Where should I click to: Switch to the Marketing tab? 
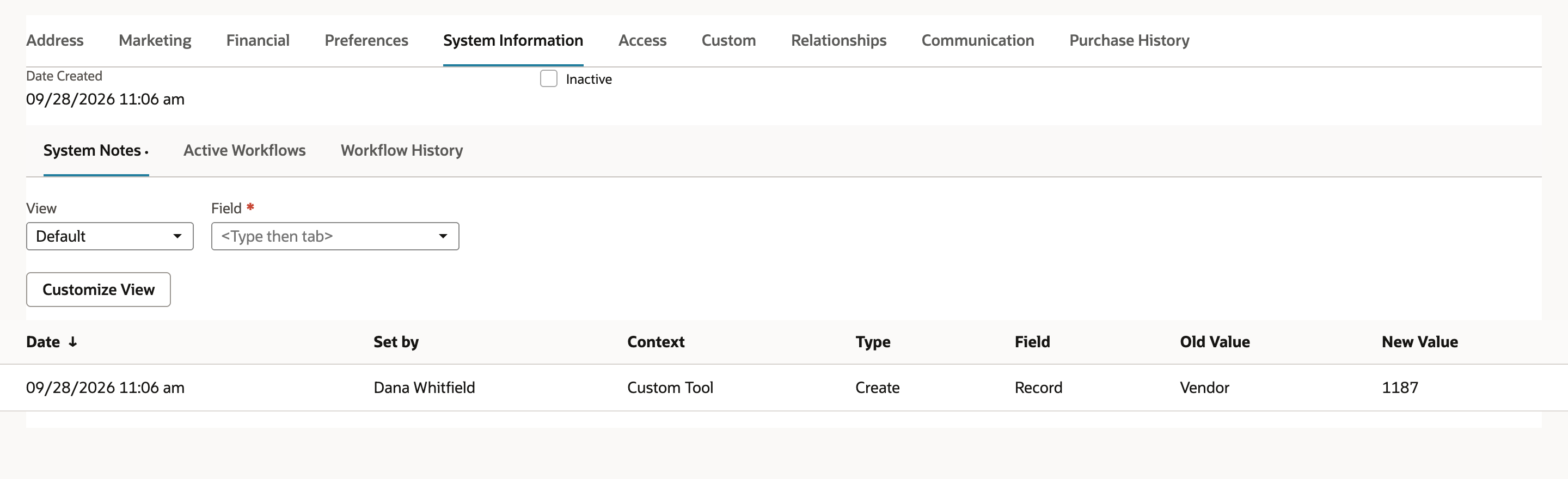pos(155,40)
